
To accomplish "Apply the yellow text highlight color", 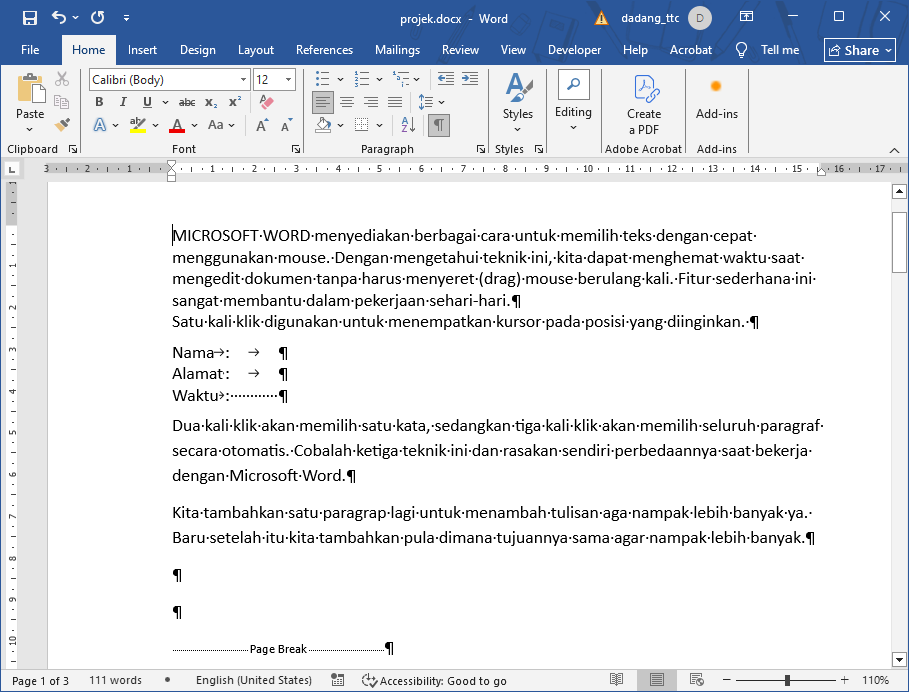I will [138, 125].
